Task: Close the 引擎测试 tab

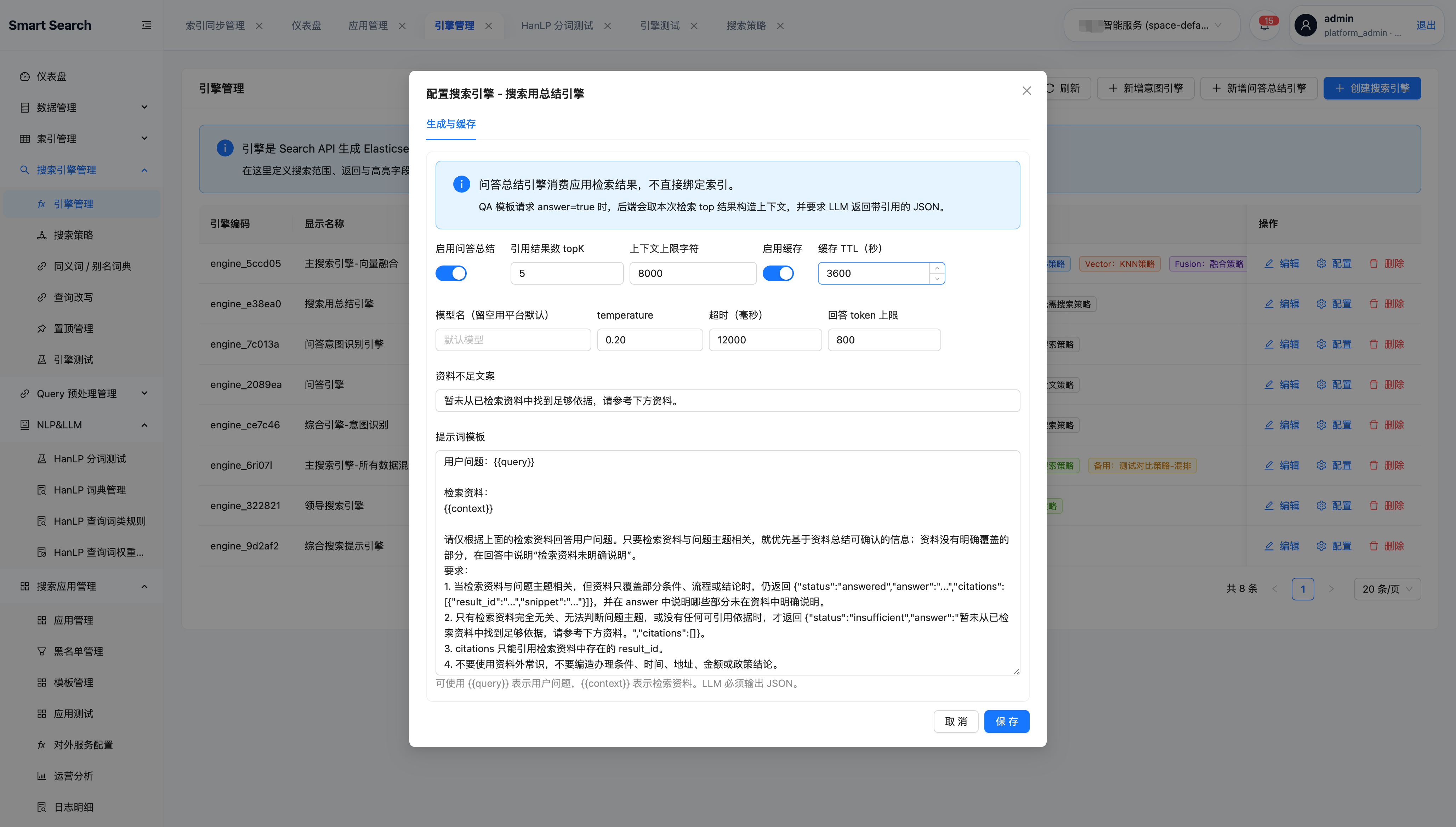Action: [694, 25]
